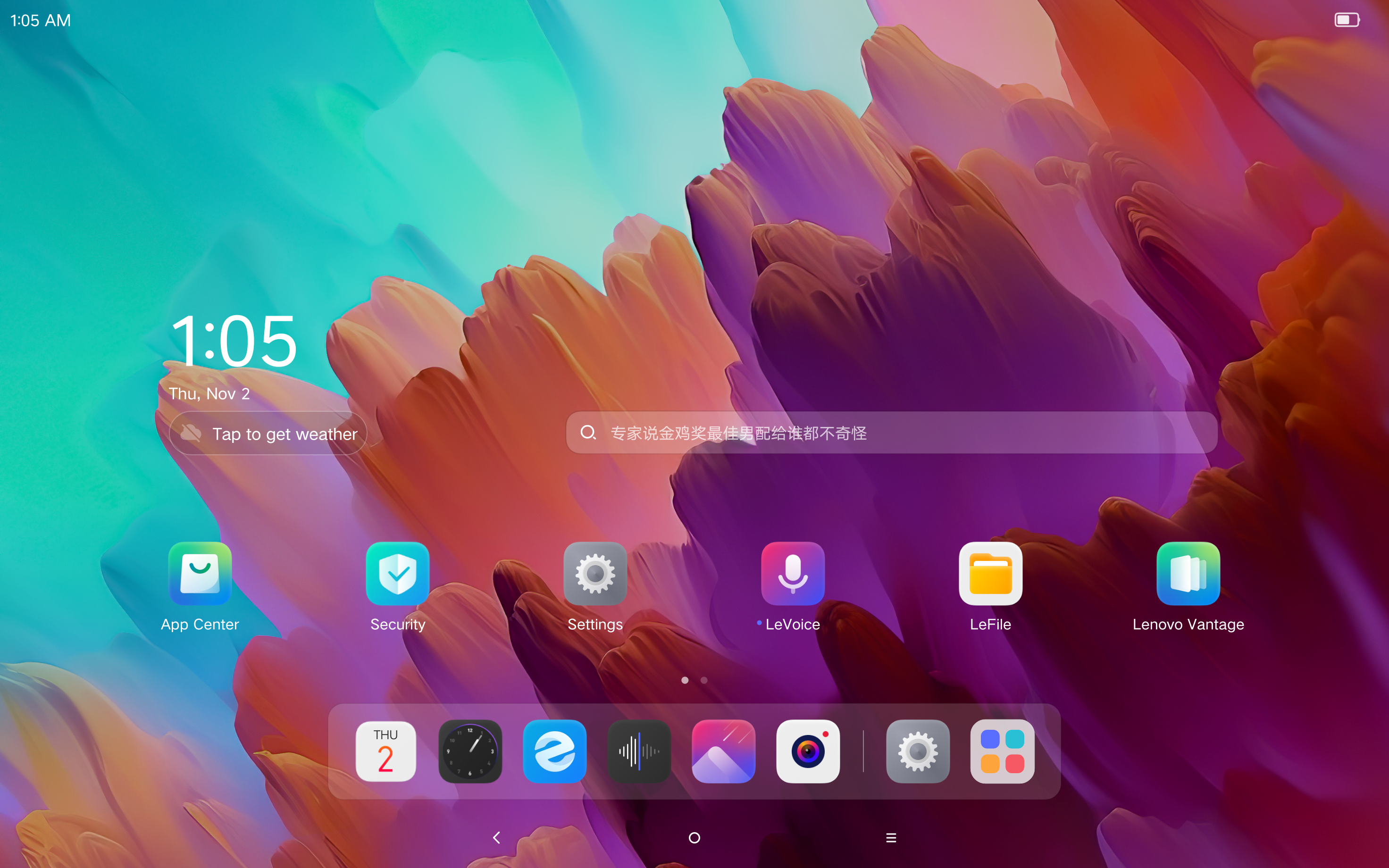
Task: Tap the recent apps menu button
Action: [x=891, y=838]
